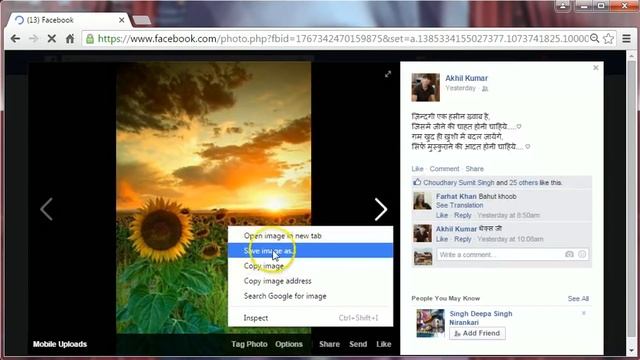Click the Share link under the post

tap(474, 169)
